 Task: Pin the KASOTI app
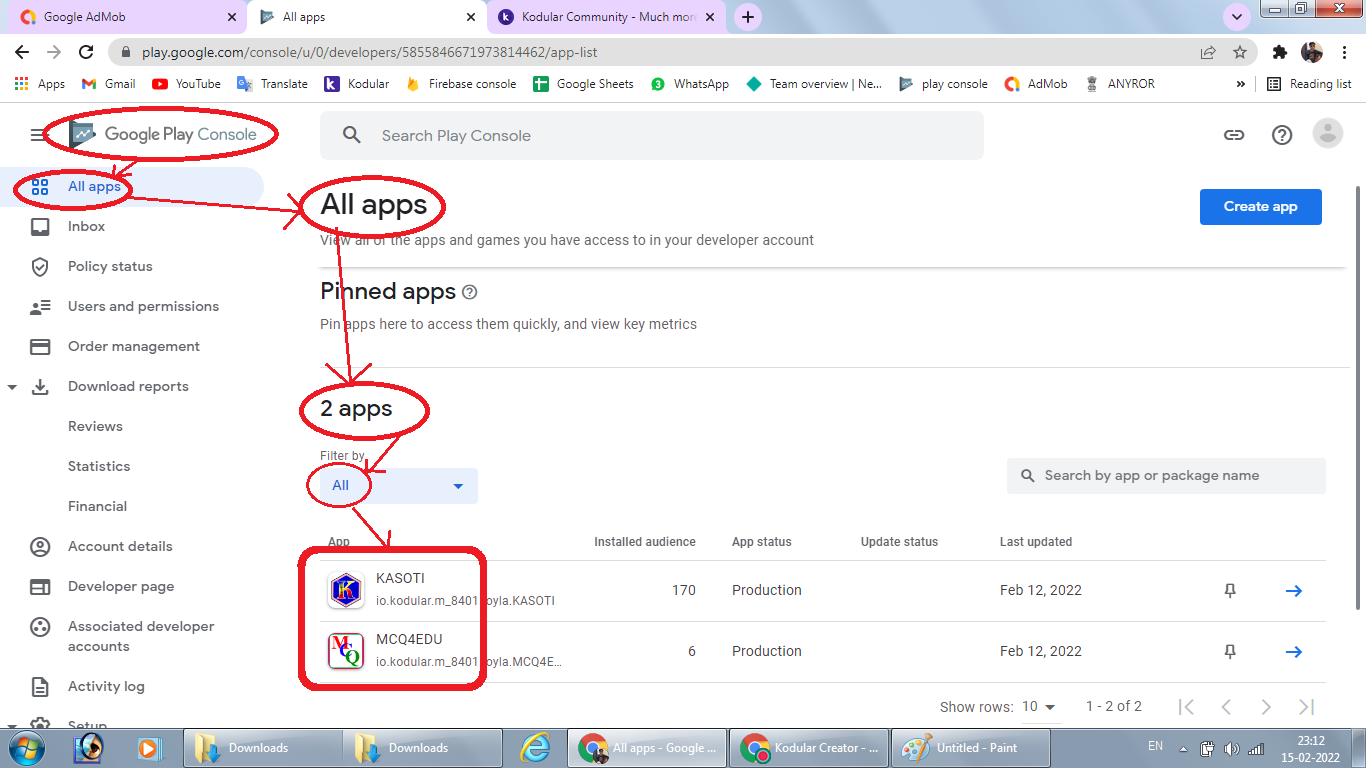[1230, 591]
